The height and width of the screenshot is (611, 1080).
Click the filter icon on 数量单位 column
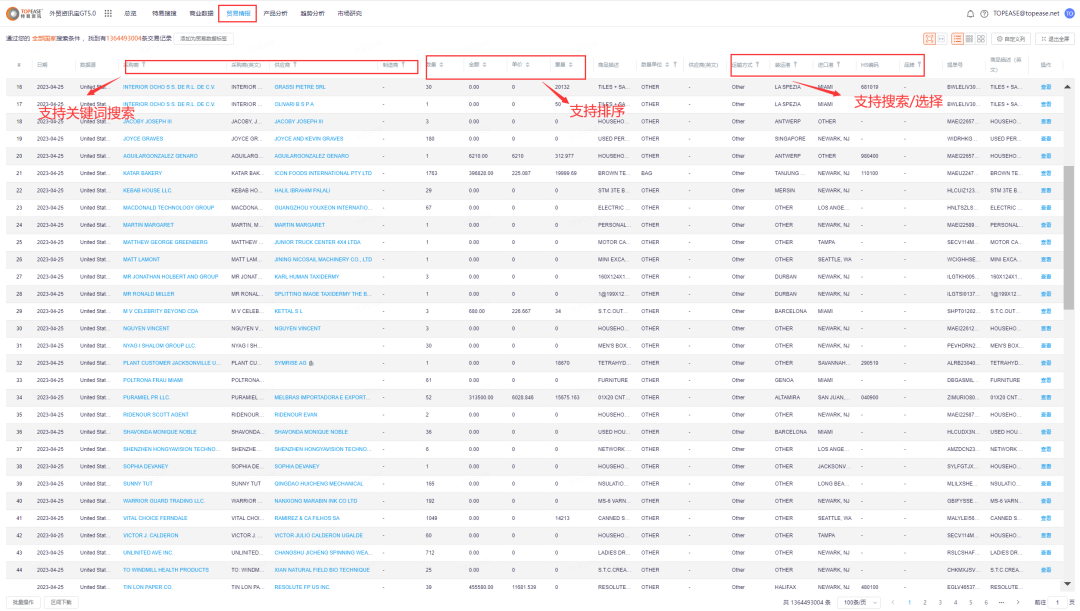pyautogui.click(x=675, y=65)
